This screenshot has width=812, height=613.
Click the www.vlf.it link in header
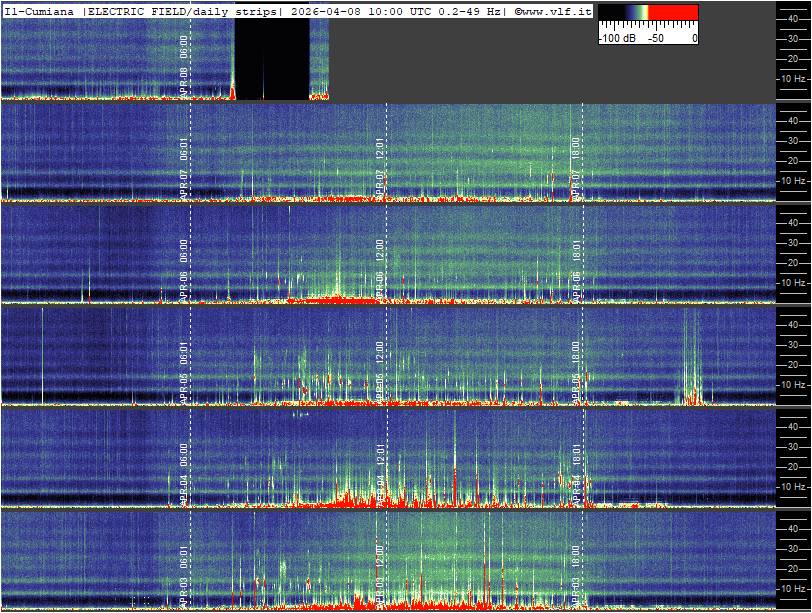(x=553, y=10)
